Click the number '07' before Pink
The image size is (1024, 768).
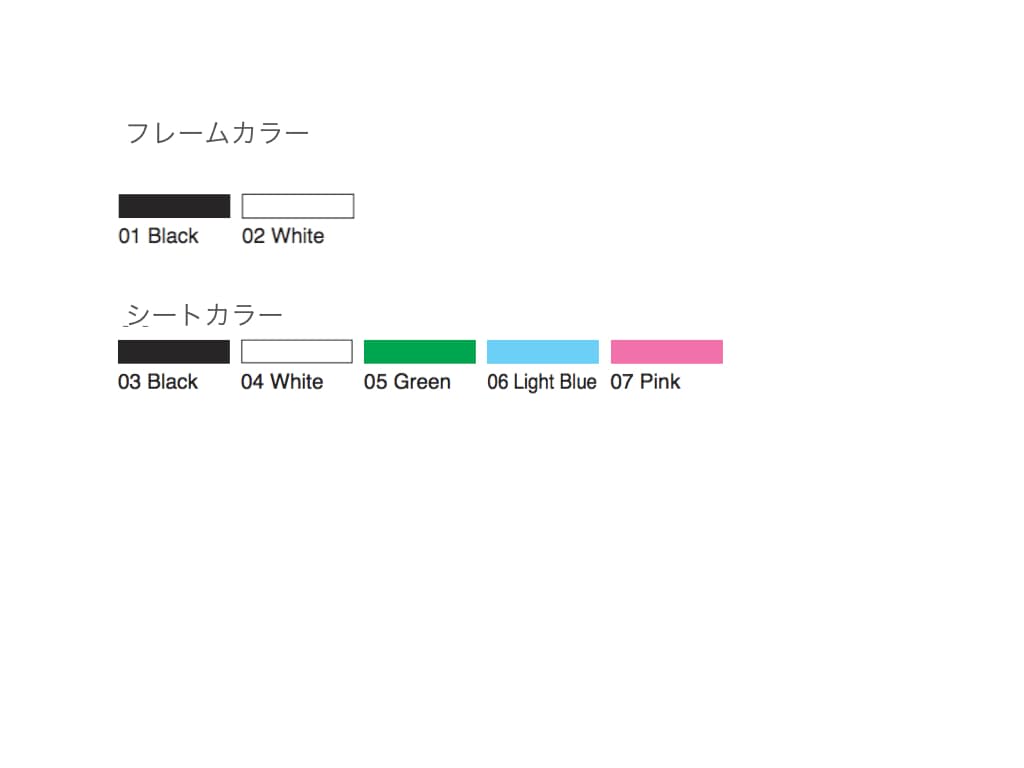click(x=622, y=381)
